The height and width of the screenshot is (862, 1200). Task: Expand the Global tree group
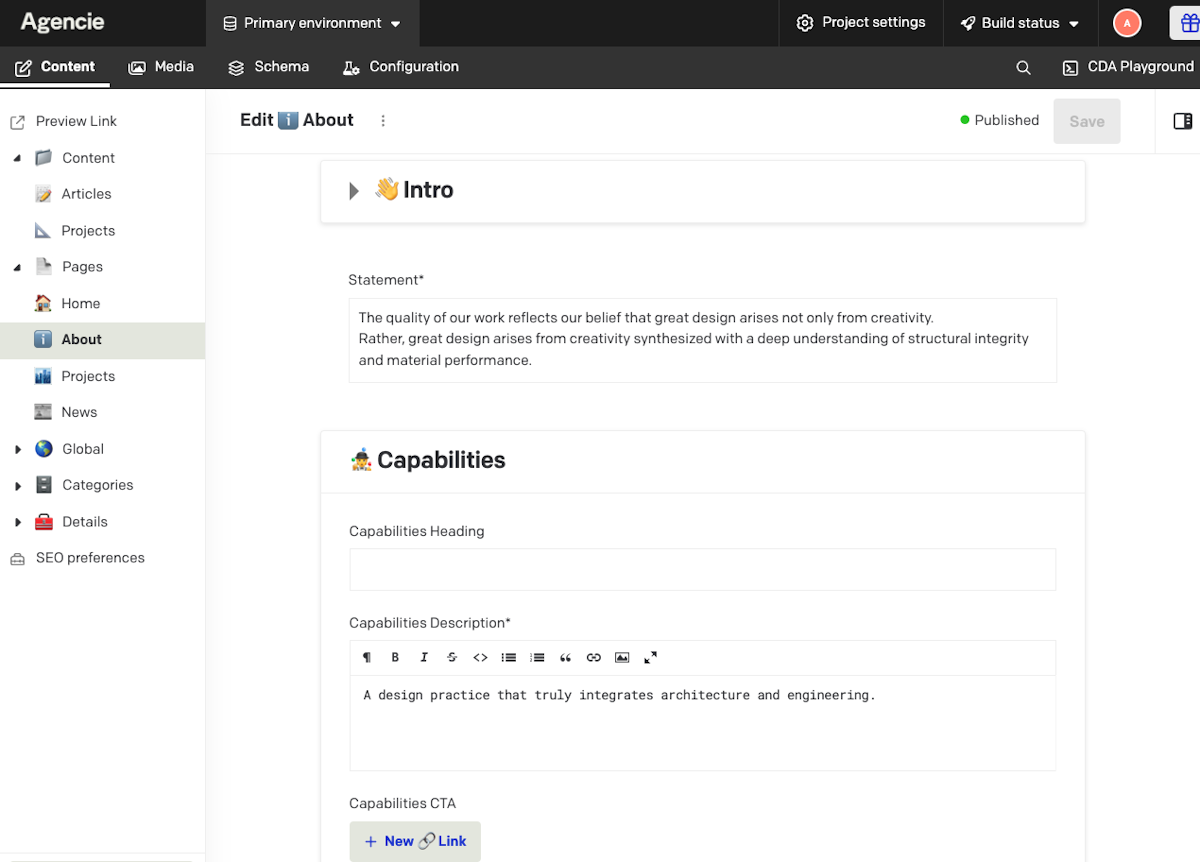click(18, 450)
